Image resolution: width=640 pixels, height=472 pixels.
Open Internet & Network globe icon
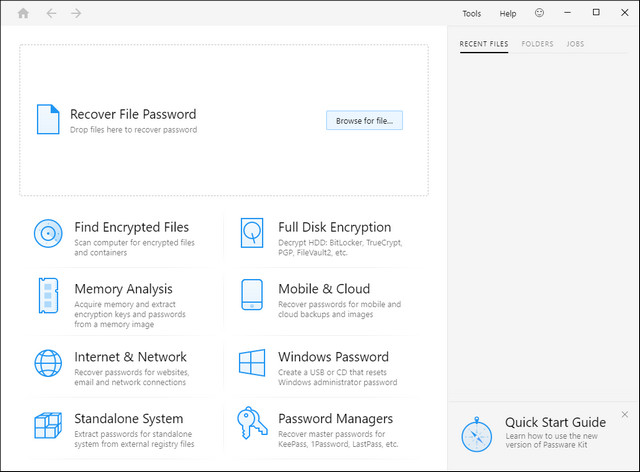tap(48, 362)
